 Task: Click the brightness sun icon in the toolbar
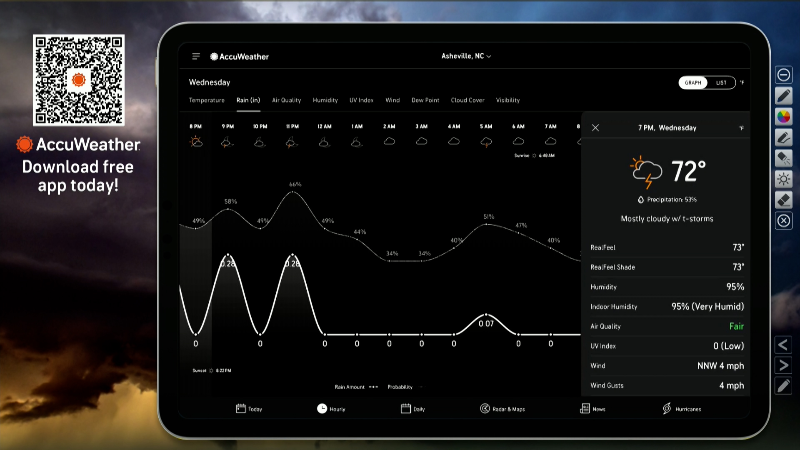pyautogui.click(x=784, y=179)
